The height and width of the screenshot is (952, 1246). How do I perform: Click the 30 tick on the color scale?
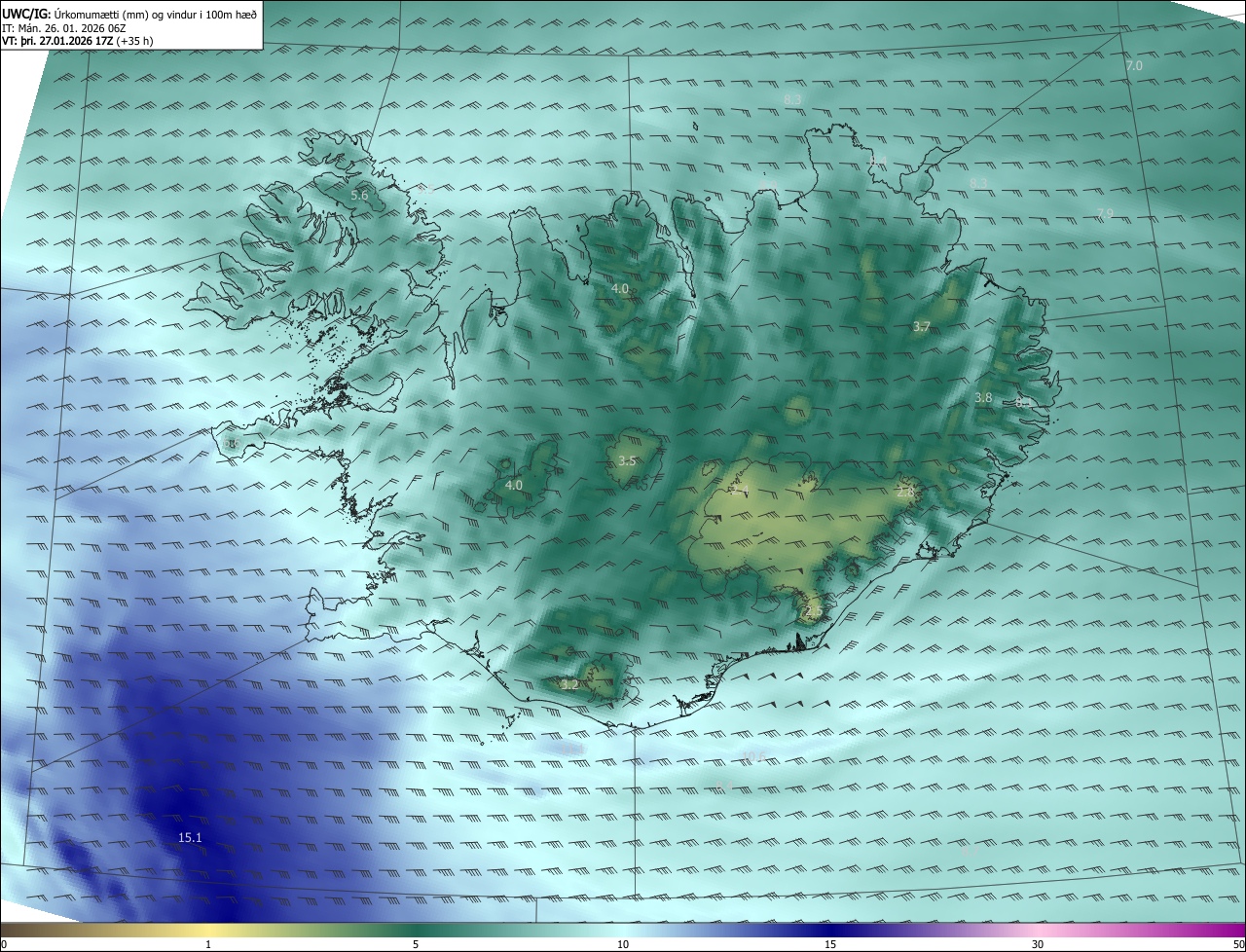pos(1038,944)
